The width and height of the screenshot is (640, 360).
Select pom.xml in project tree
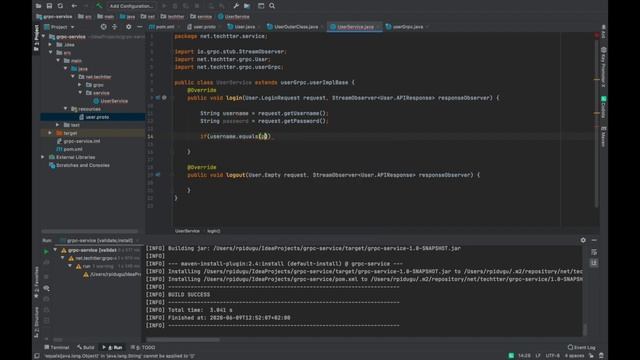pos(69,149)
